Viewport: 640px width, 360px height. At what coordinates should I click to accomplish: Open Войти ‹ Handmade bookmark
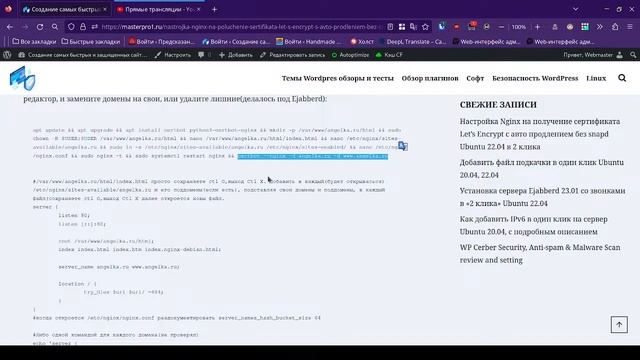(309, 42)
